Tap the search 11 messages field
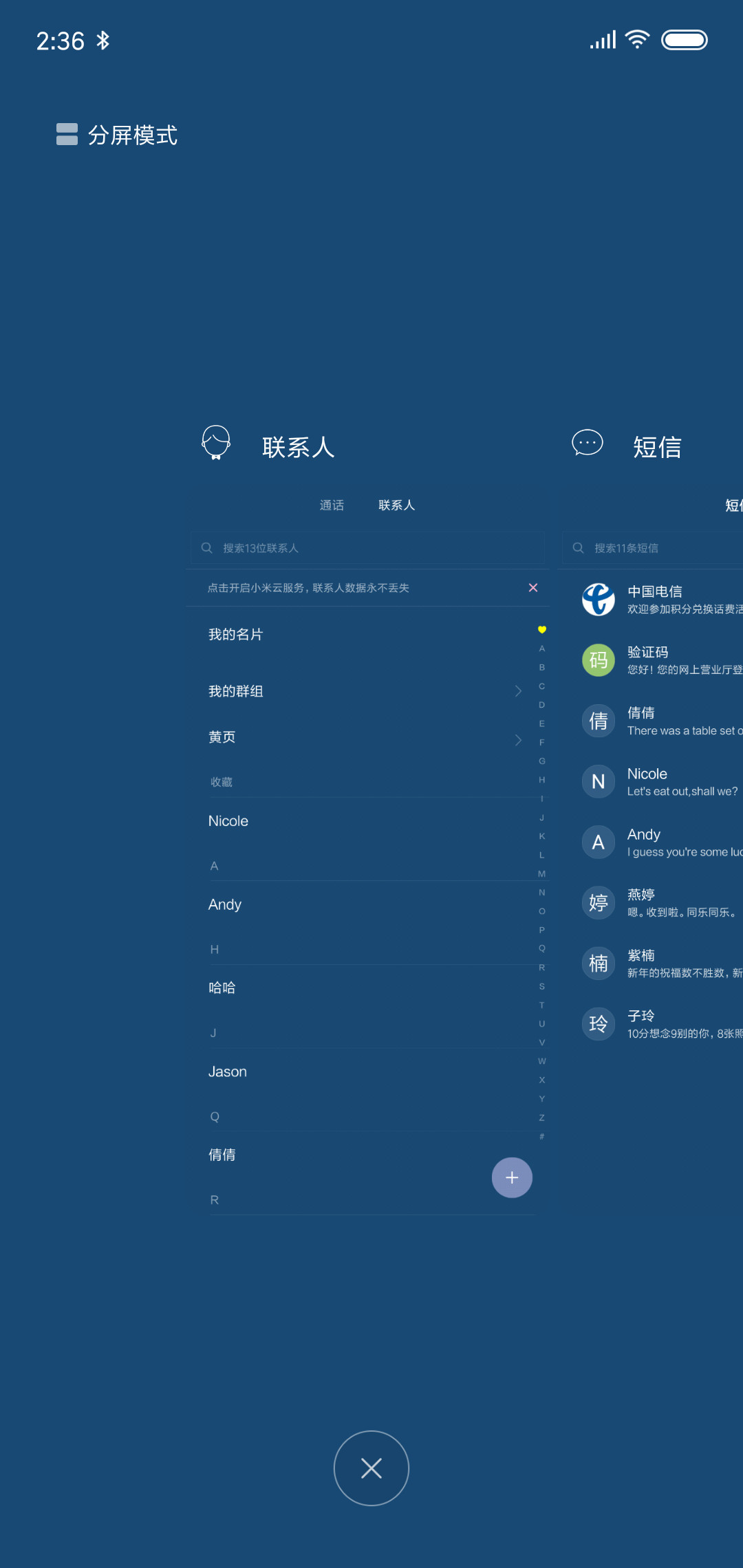This screenshot has width=743, height=1568. coord(653,548)
